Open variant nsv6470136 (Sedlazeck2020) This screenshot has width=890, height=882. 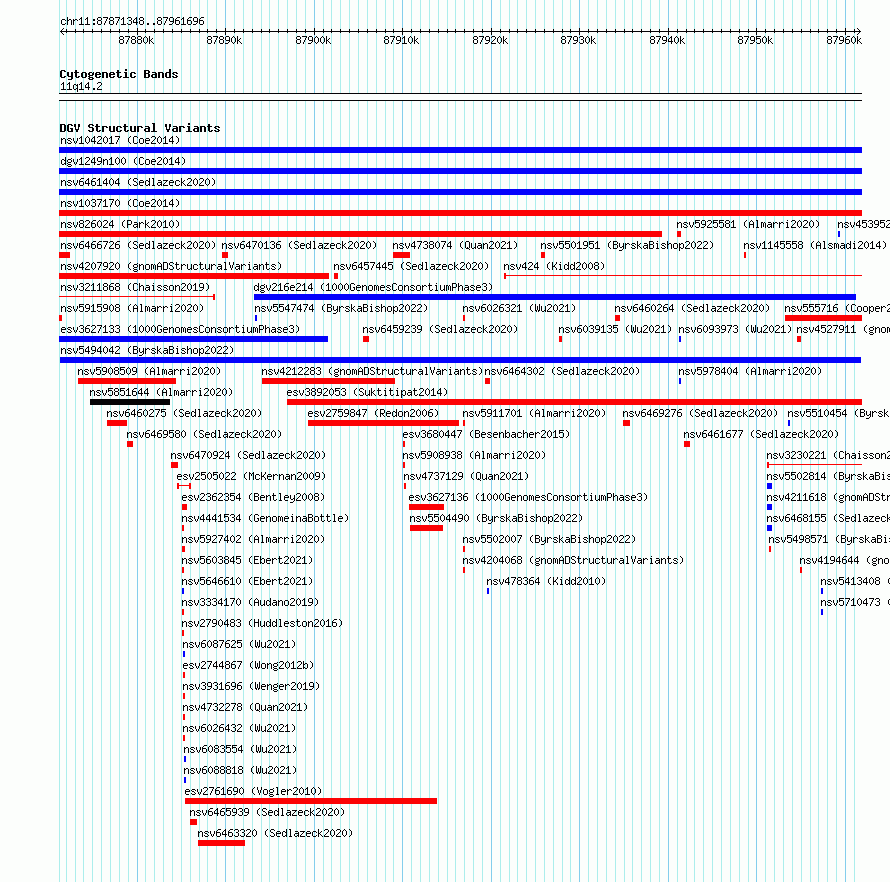299,245
